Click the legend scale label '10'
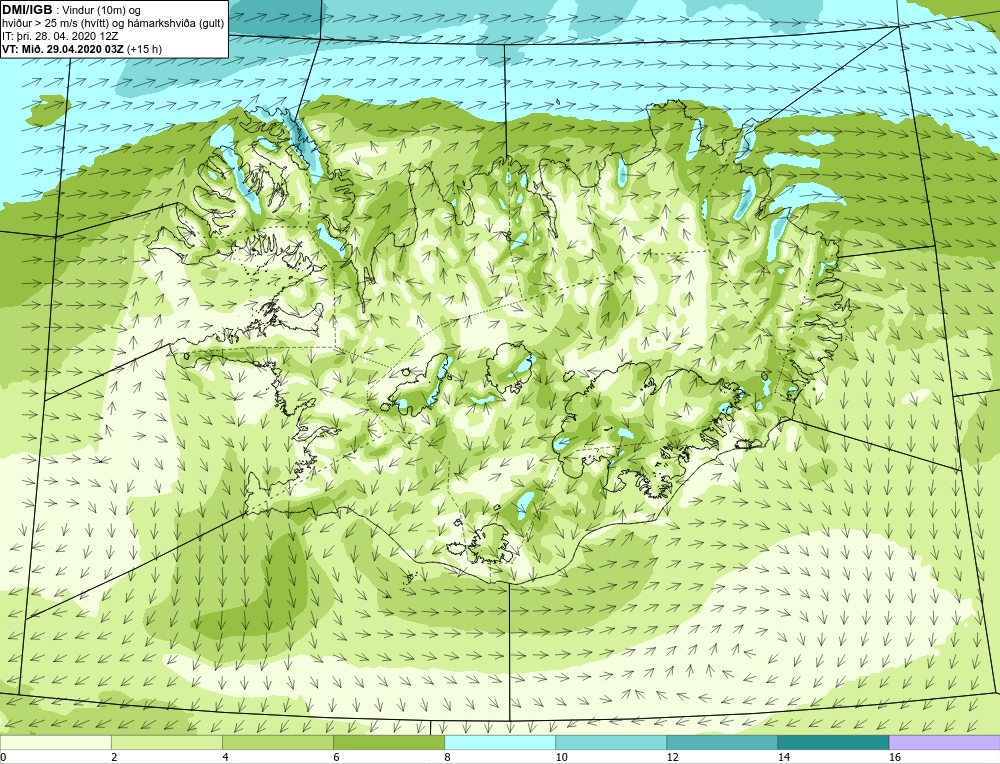Screen dimensions: 1000x764 coord(561,757)
